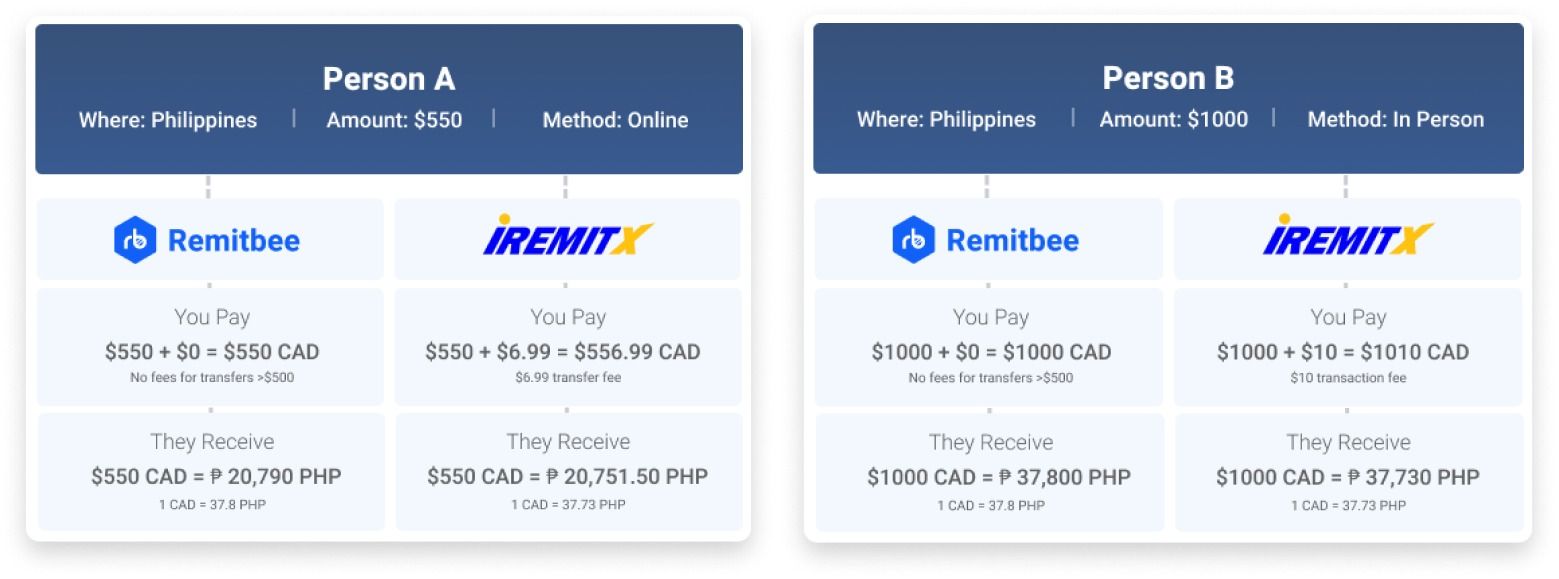Click Where: Philippines in Person A header
Image resolution: width=1559 pixels, height=579 pixels.
168,120
